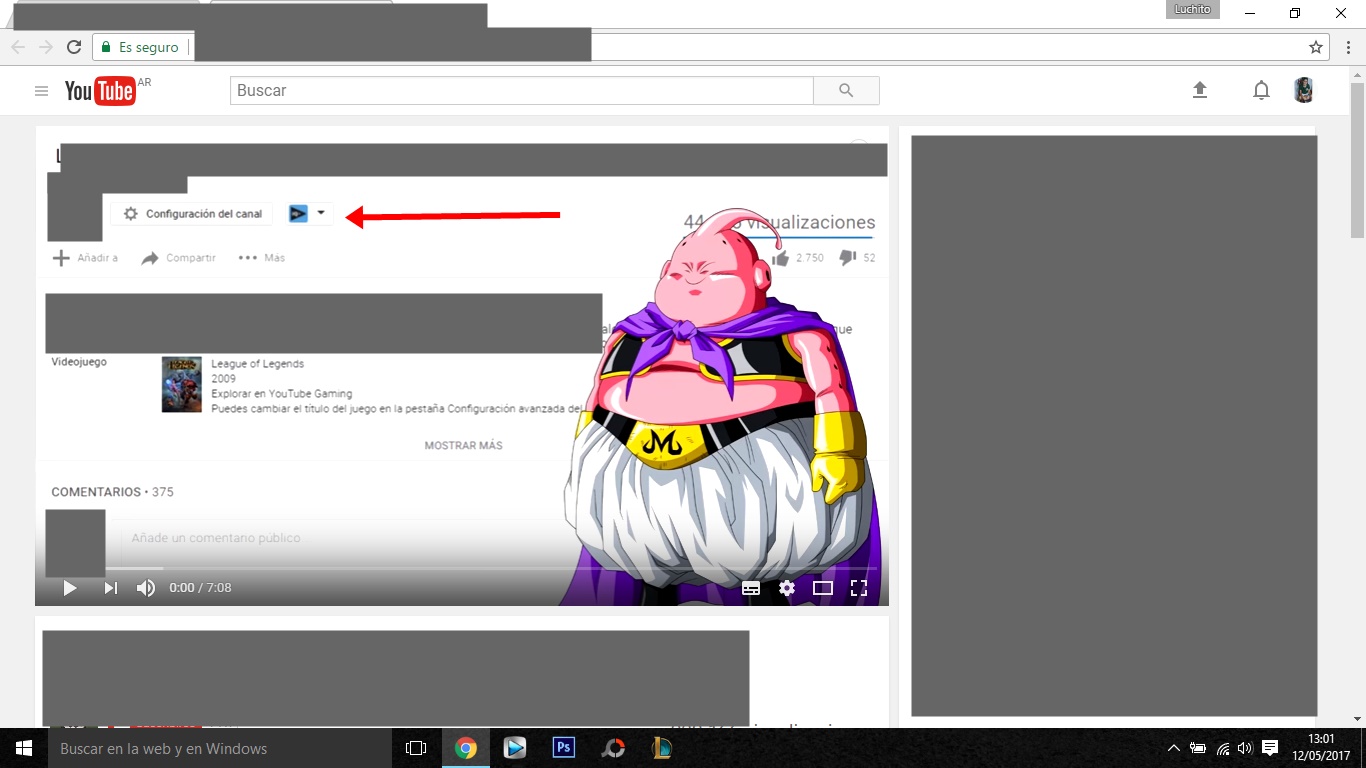
Task: Click the 0:00 / 7:08 time display
Action: coord(200,588)
